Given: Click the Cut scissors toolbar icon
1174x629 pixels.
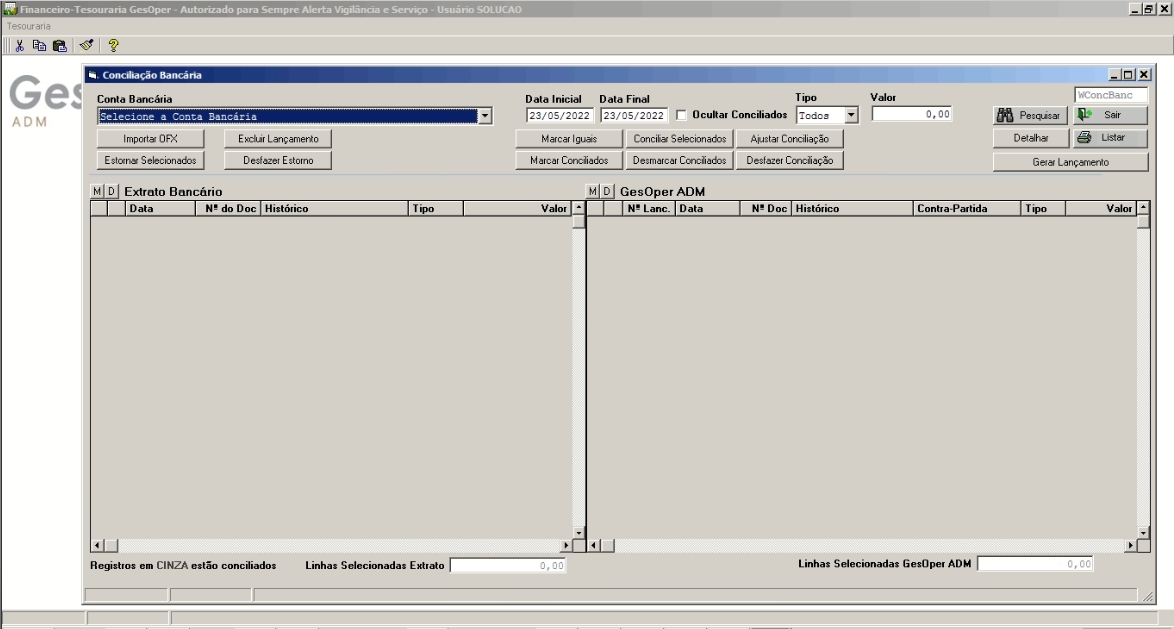Looking at the screenshot, I should pyautogui.click(x=19, y=46).
